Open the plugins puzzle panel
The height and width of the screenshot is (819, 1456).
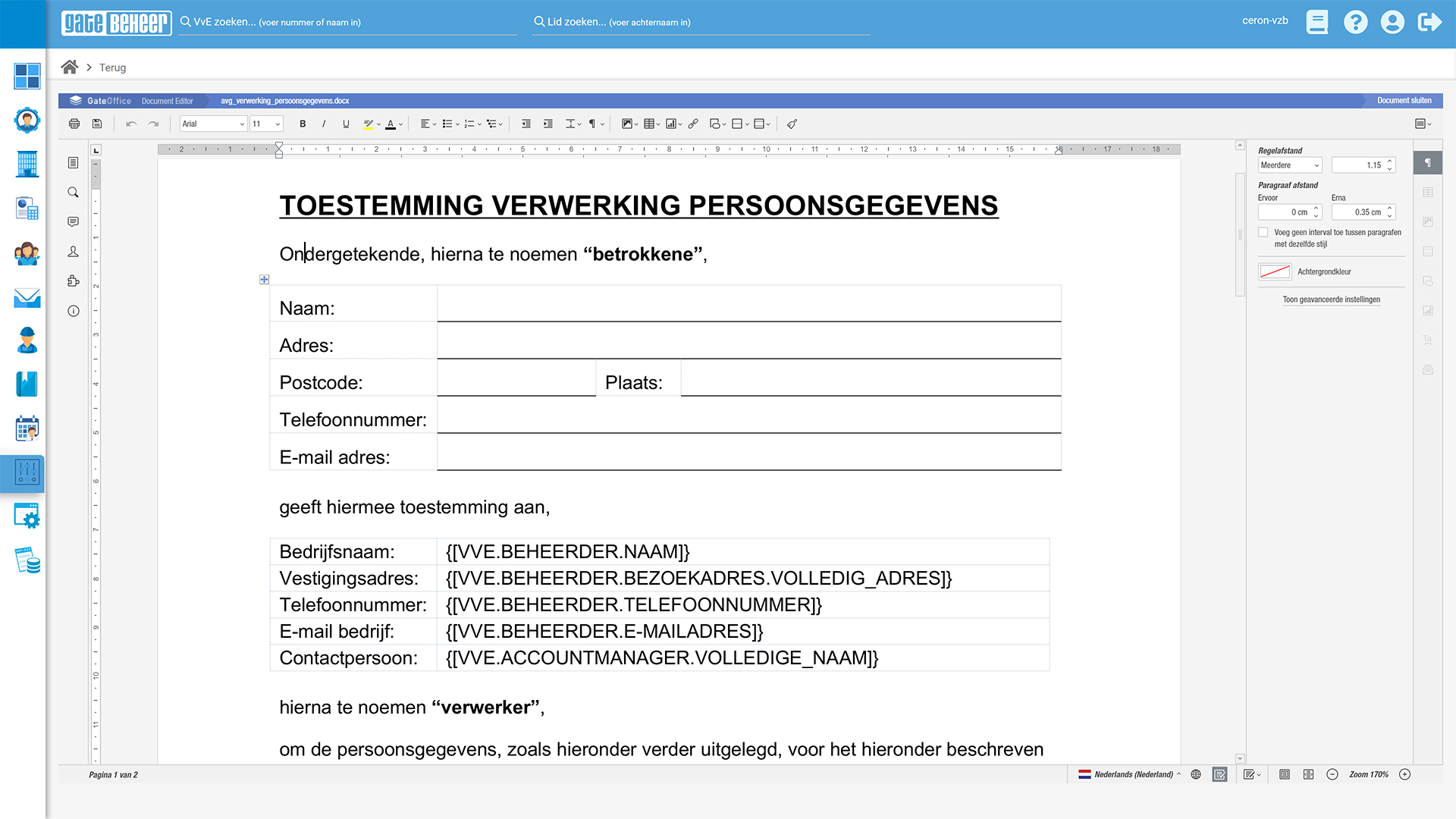[73, 281]
